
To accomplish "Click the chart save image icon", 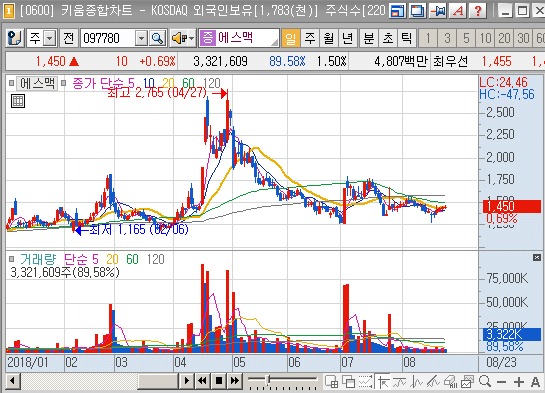I will [467, 382].
